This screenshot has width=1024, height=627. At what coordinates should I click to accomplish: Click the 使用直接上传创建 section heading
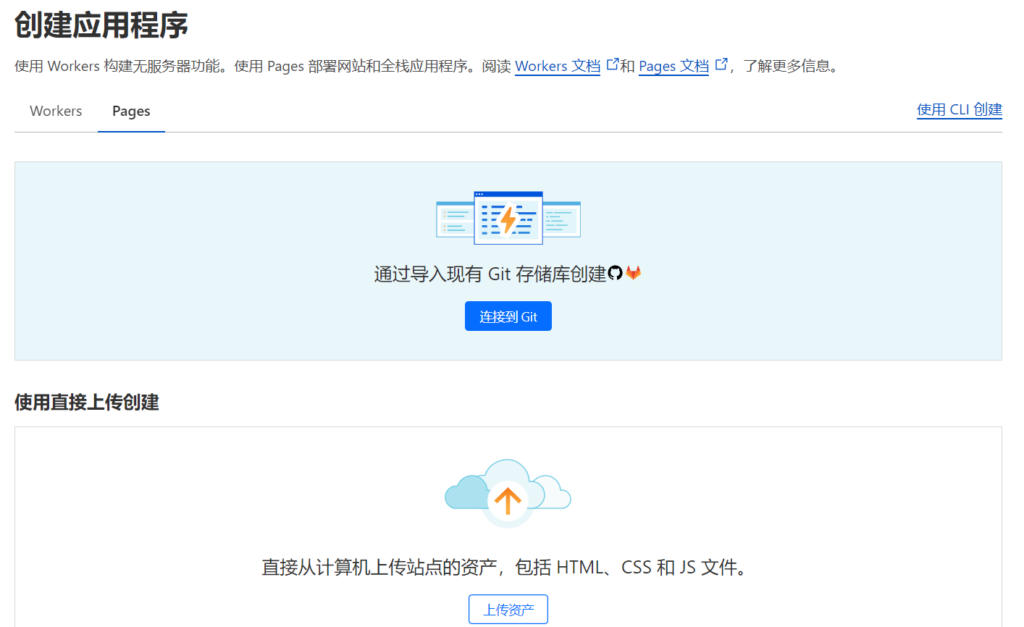pyautogui.click(x=87, y=402)
